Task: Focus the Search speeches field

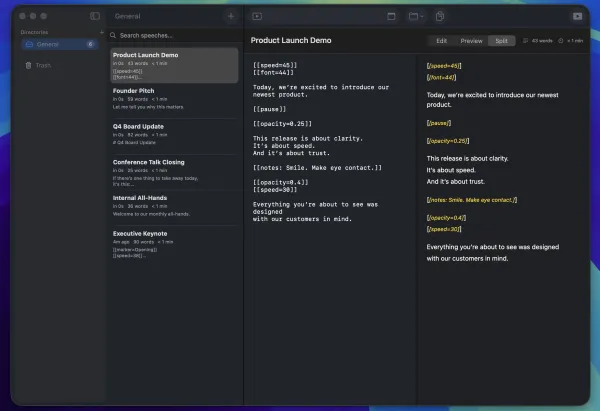Action: 175,35
